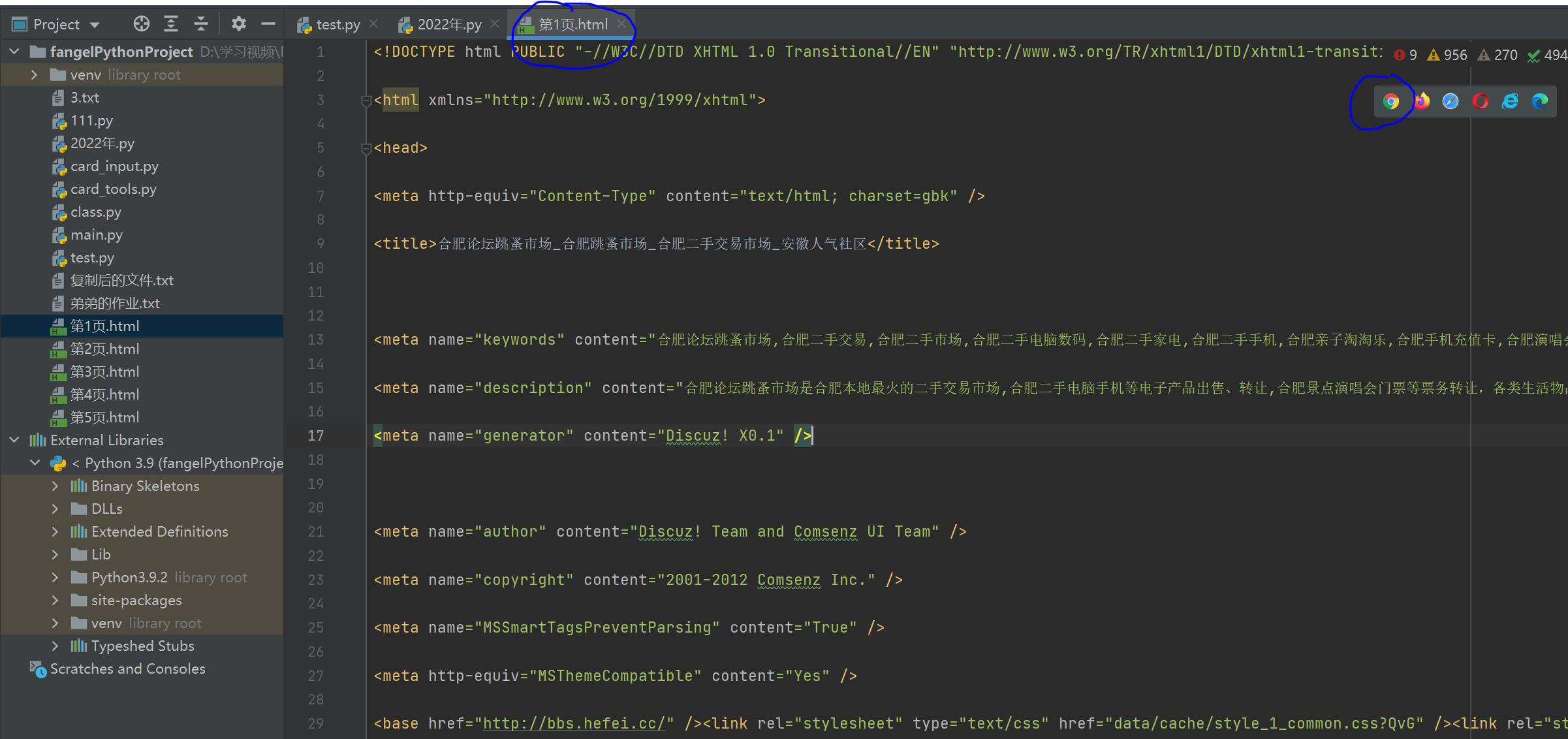Preview the page in Safari
The width and height of the screenshot is (1568, 739).
point(1450,101)
